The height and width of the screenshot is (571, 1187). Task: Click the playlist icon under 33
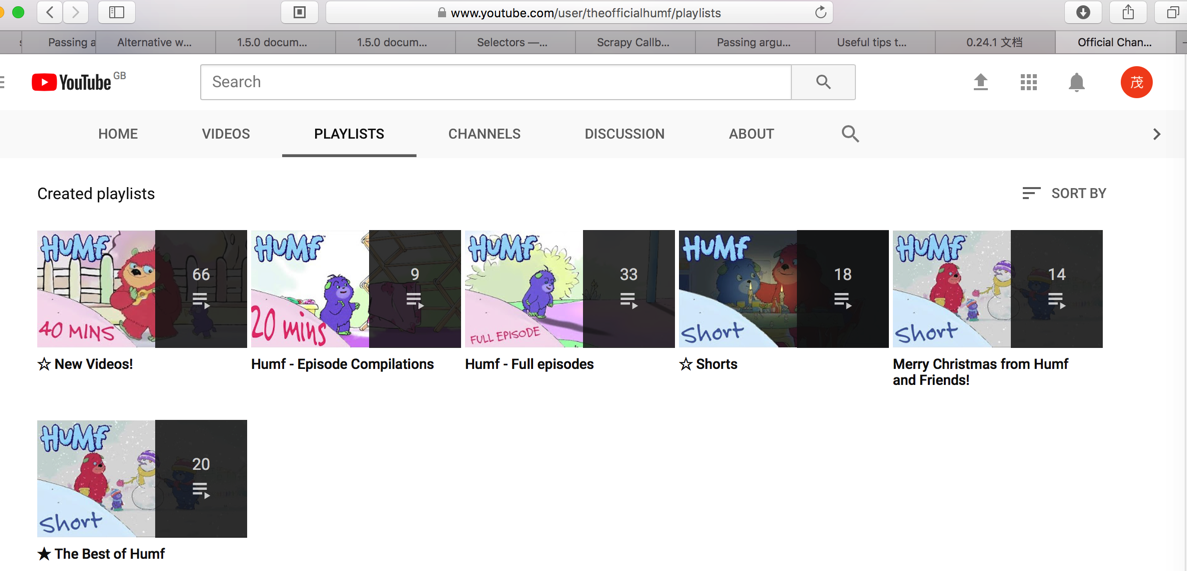point(628,300)
